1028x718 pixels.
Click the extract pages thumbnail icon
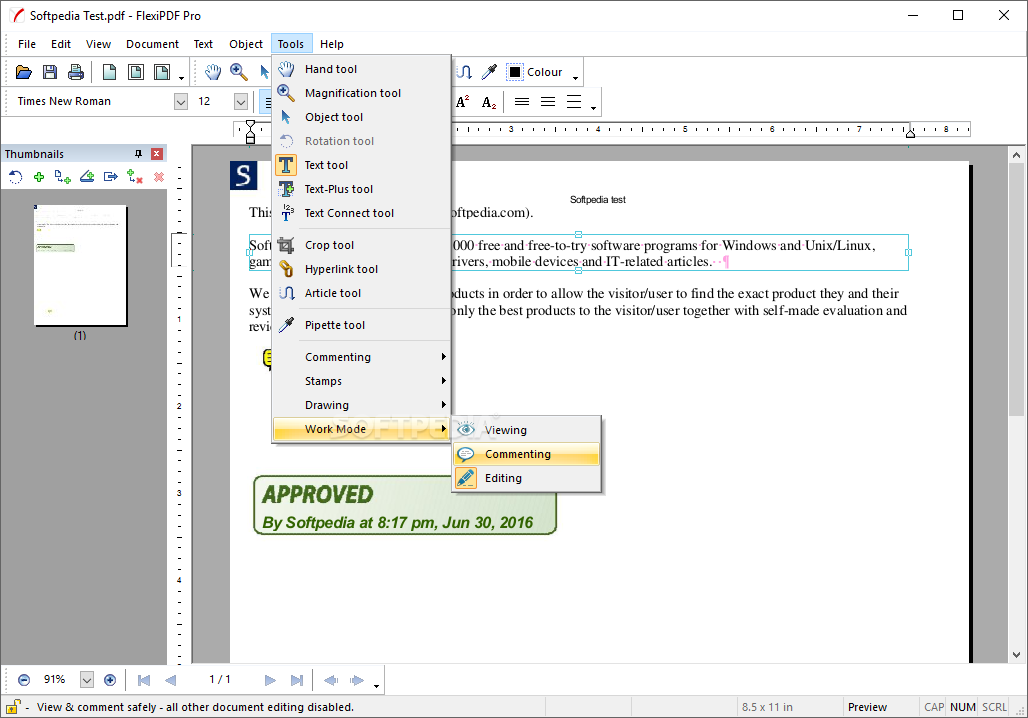[111, 177]
